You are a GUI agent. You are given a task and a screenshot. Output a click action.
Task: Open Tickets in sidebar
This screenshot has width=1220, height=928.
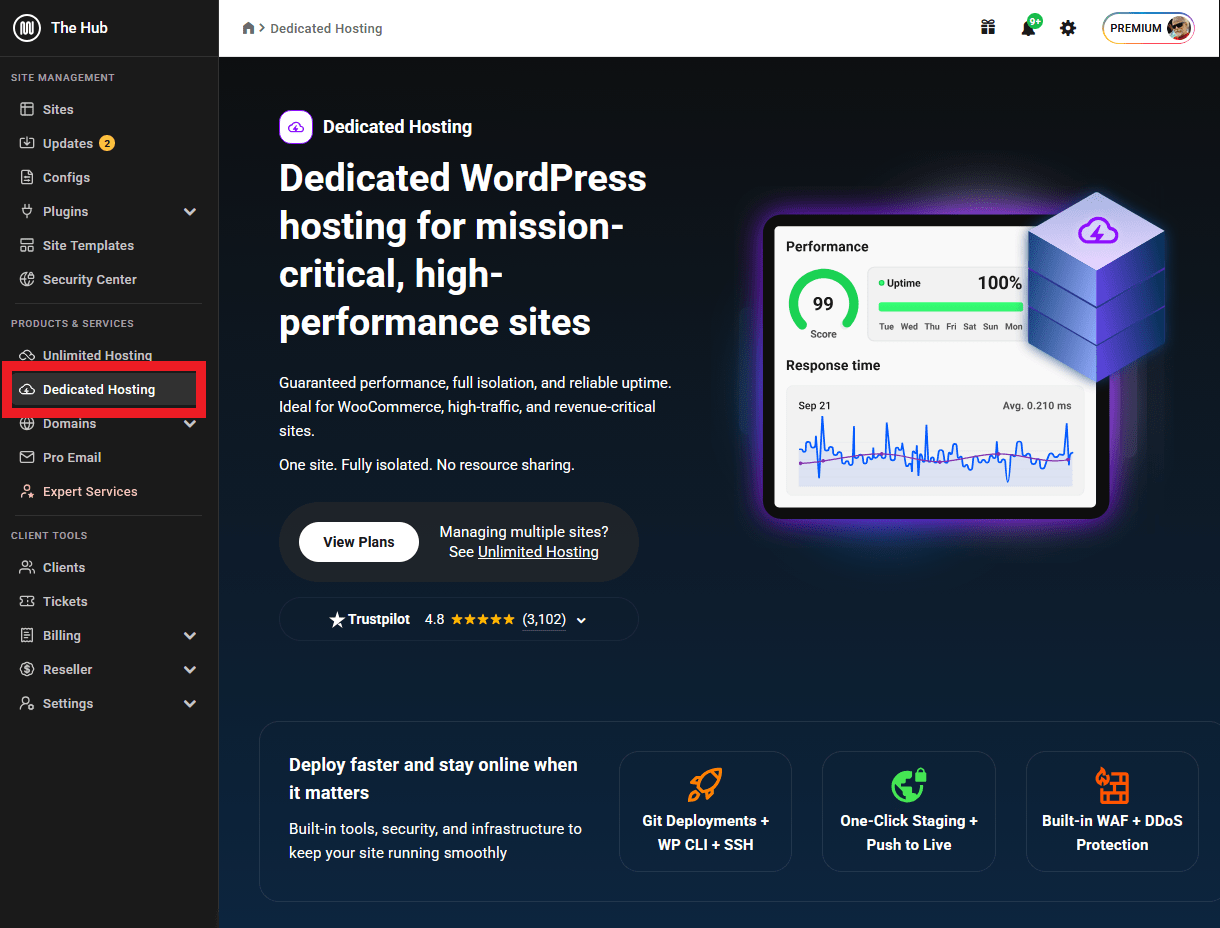pyautogui.click(x=109, y=601)
